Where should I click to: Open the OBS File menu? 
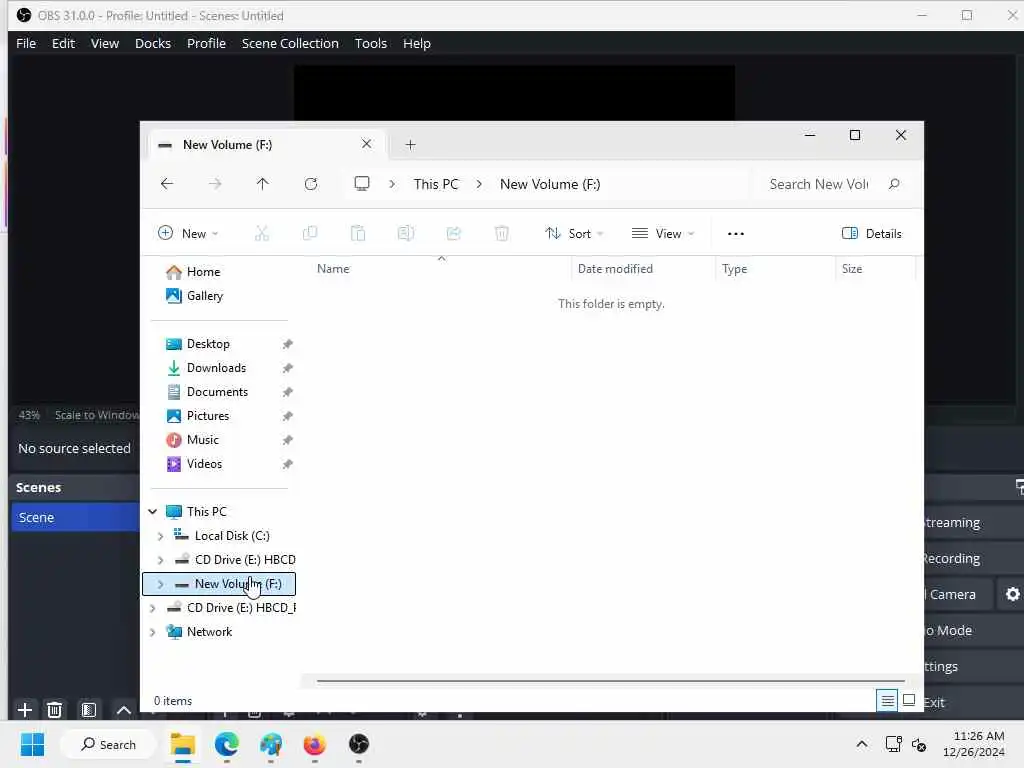coord(26,43)
